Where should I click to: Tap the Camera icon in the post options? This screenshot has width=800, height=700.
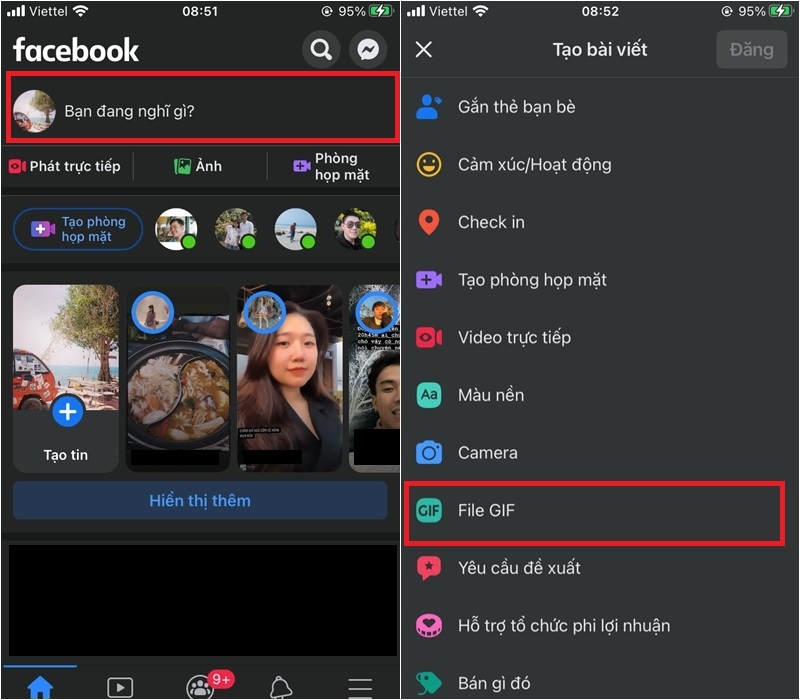(429, 452)
